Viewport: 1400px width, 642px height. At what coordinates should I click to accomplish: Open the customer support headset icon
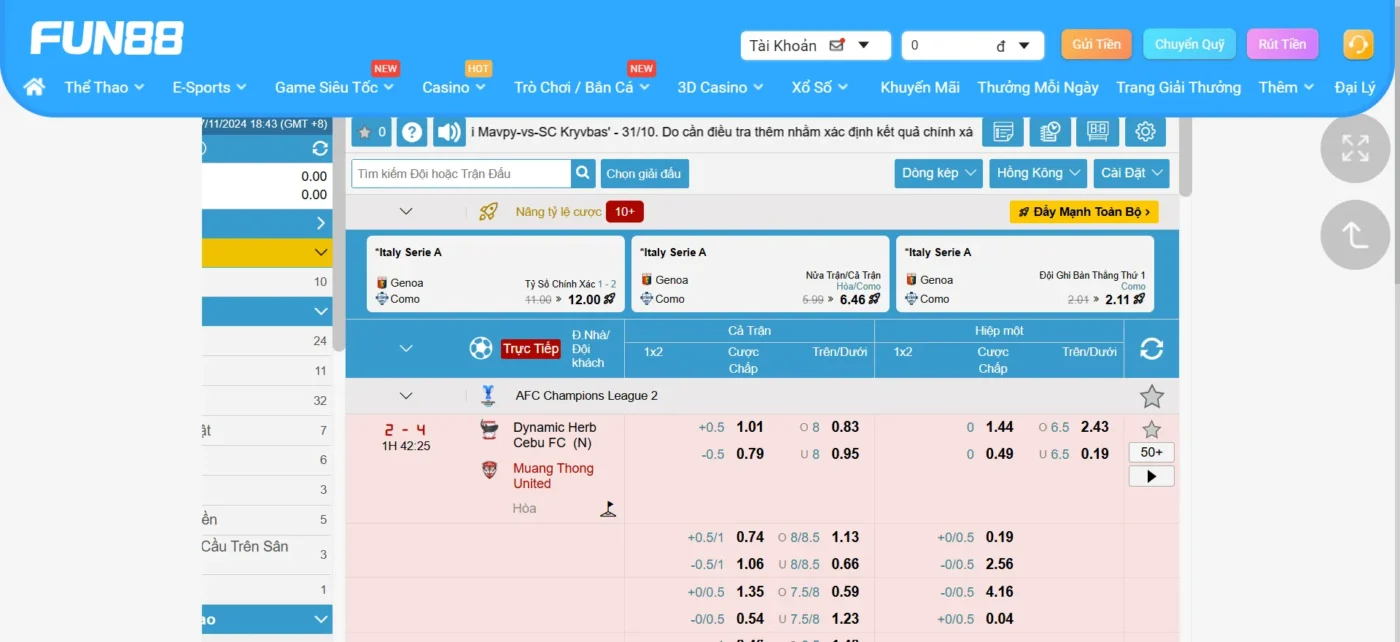coord(1357,45)
